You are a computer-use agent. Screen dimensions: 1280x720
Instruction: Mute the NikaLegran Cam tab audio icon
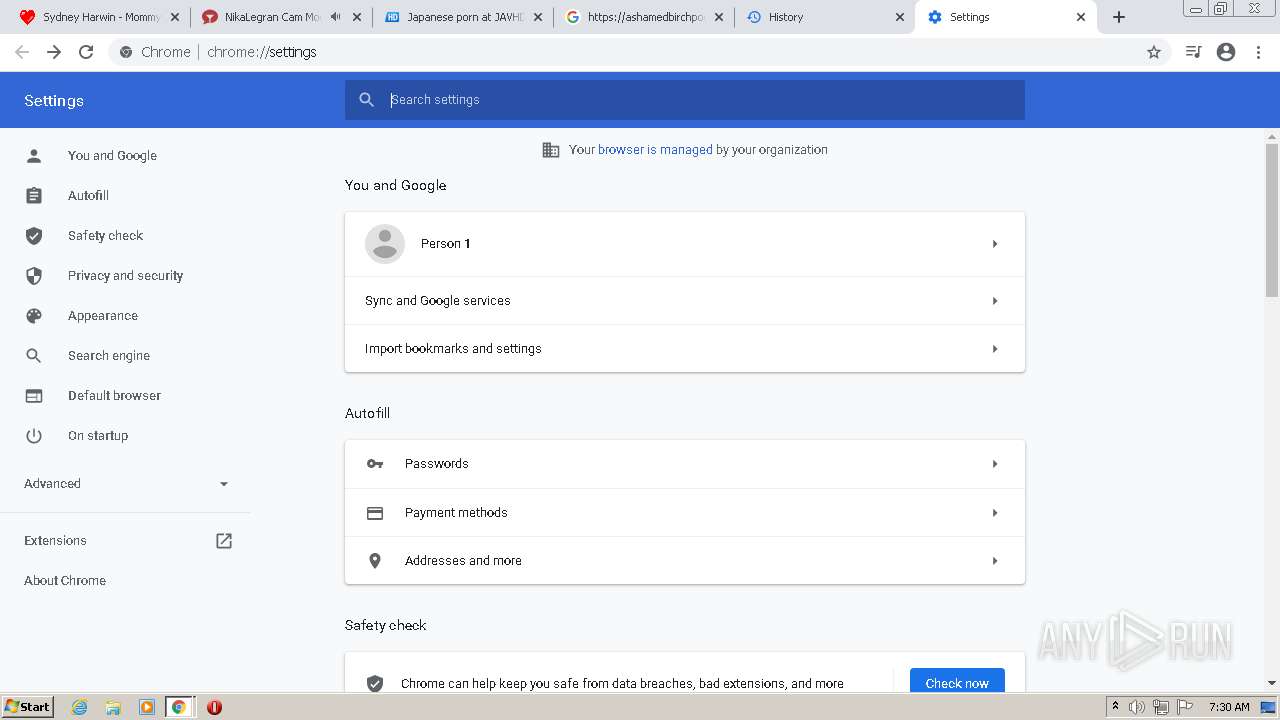pyautogui.click(x=335, y=17)
